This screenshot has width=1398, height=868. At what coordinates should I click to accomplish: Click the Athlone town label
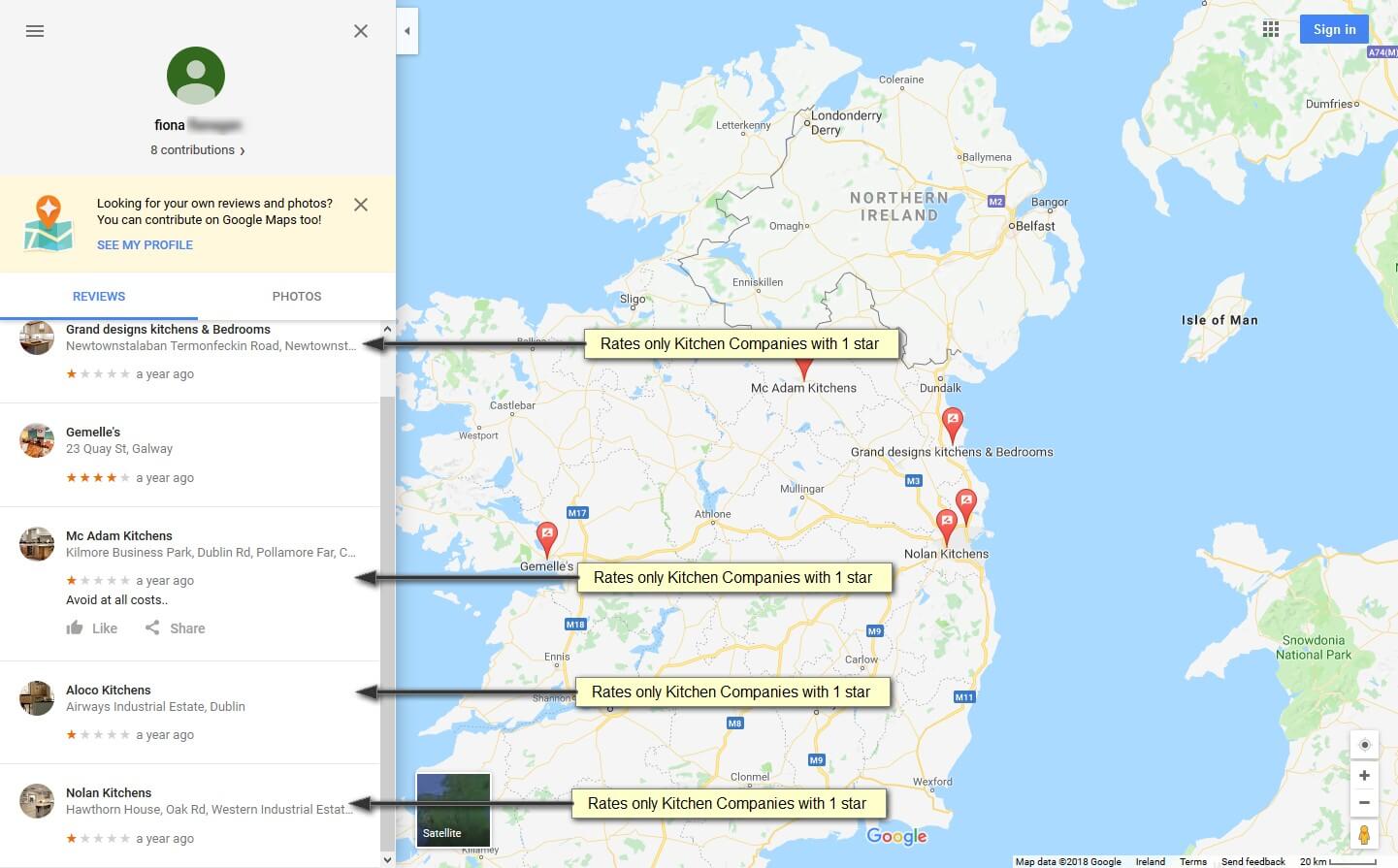713,514
